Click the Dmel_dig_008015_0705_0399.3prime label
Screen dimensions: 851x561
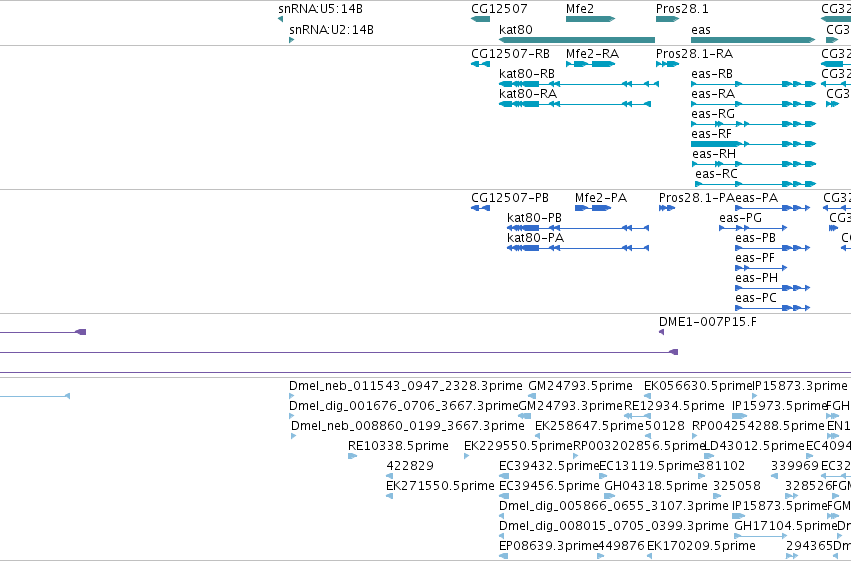[613, 526]
